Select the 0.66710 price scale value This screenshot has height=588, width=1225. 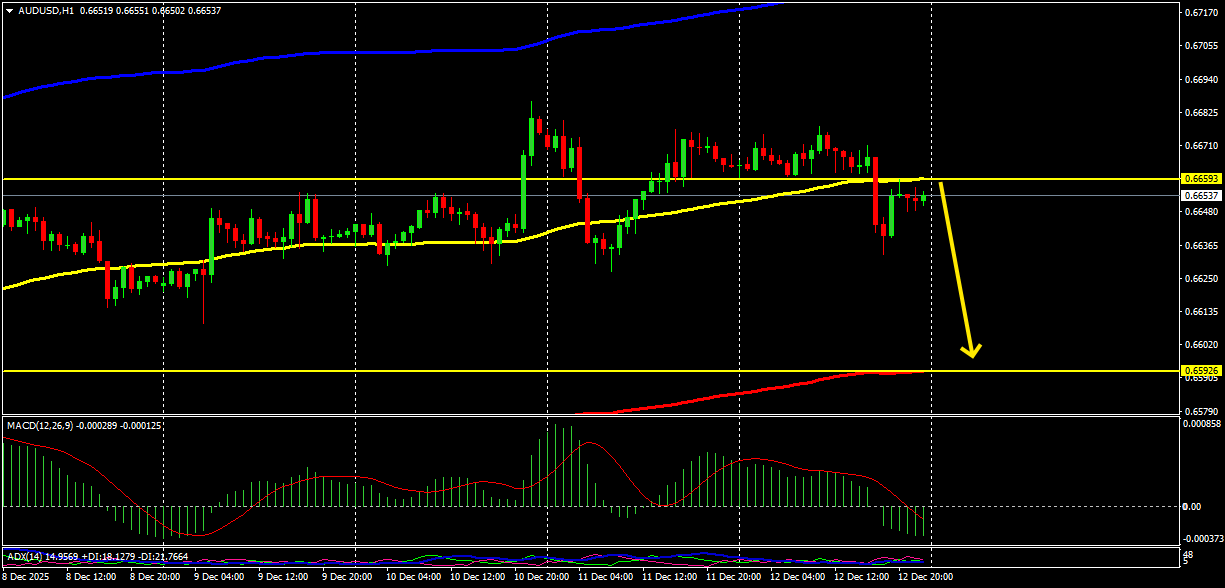click(x=1199, y=146)
